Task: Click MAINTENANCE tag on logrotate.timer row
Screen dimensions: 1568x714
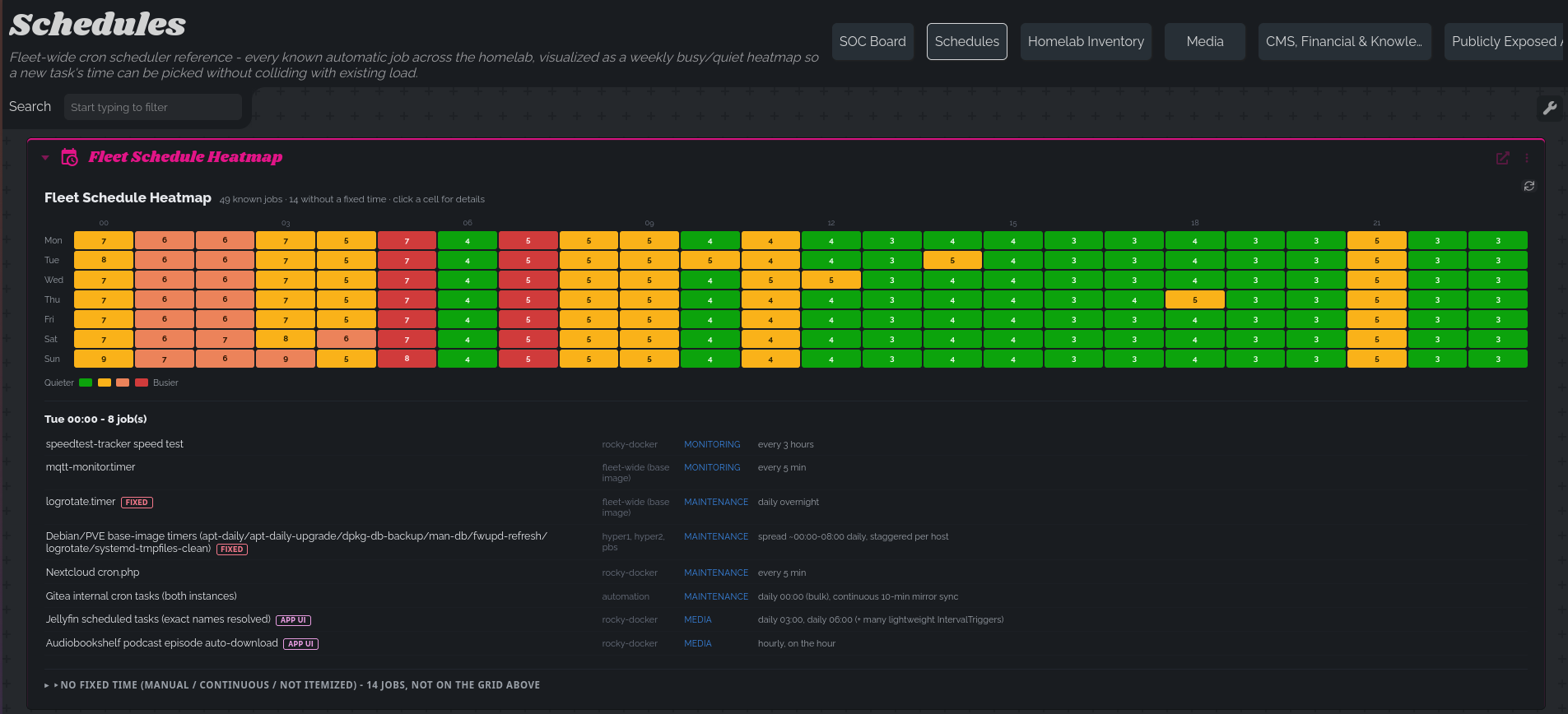Action: [716, 502]
